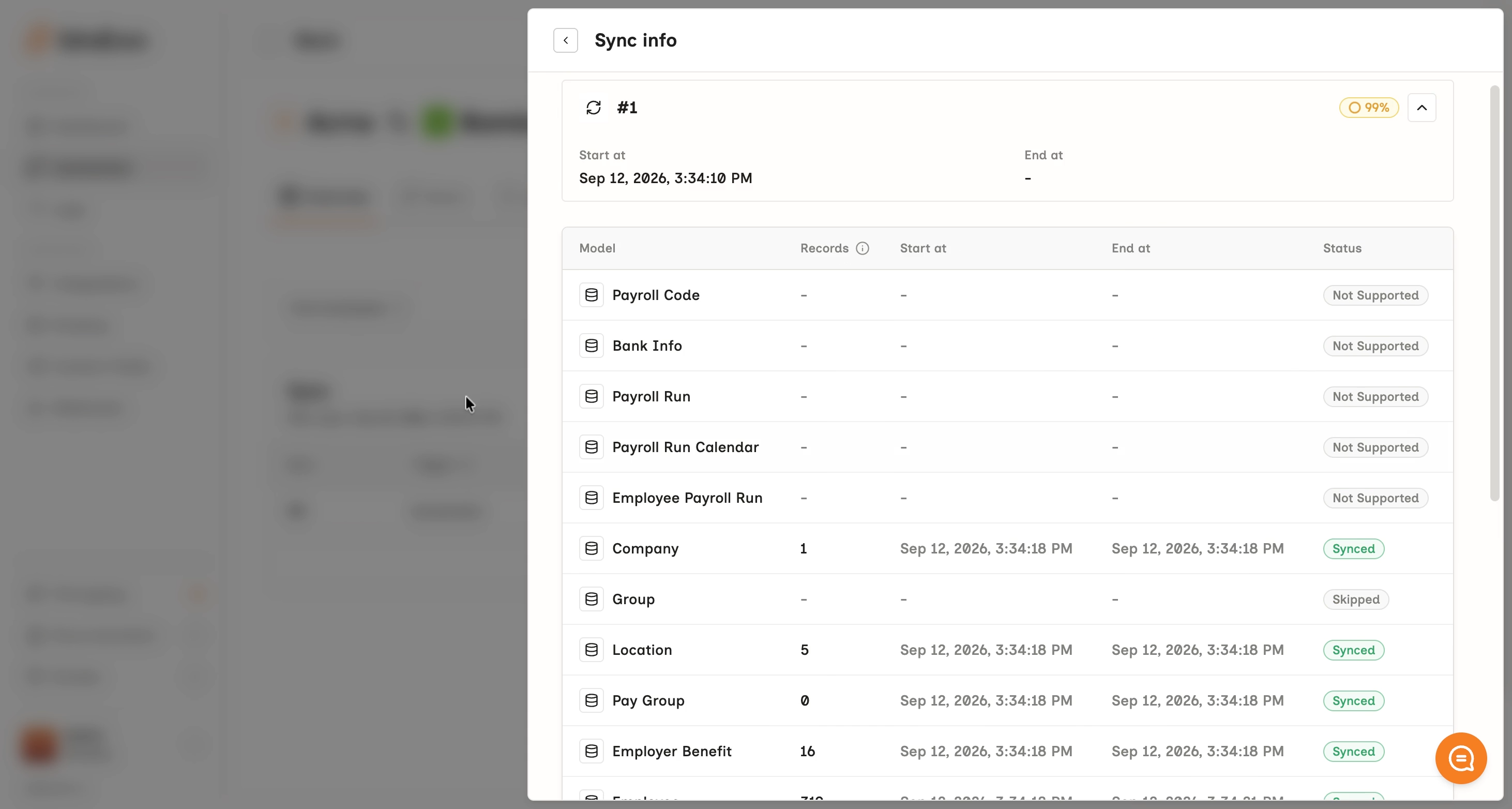1512x809 pixels.
Task: Click the Employer Benefit model name
Action: [x=672, y=751]
